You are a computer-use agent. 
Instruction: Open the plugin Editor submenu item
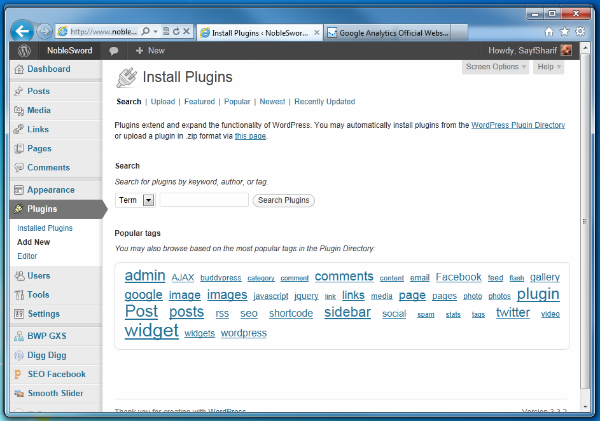27,256
